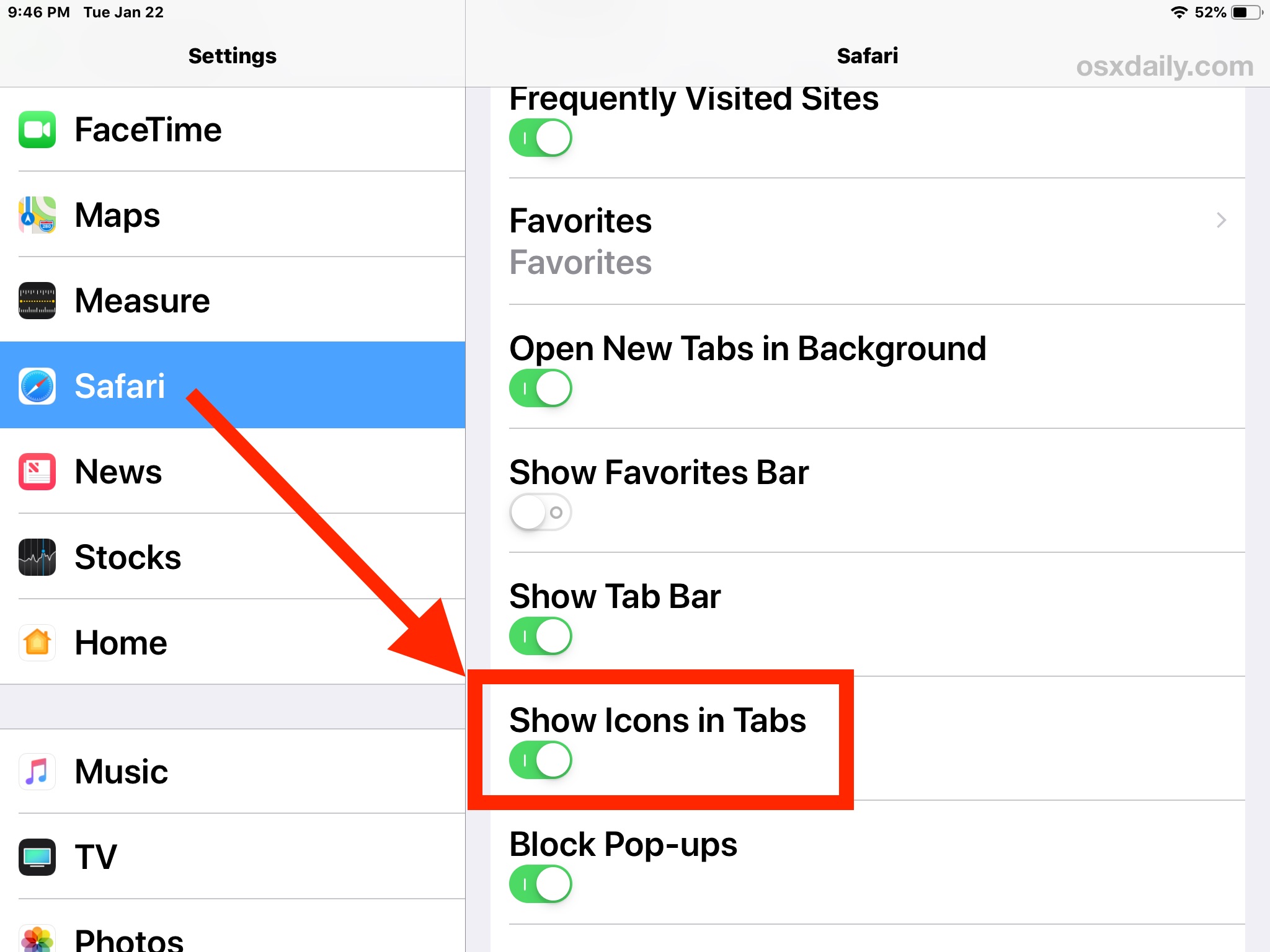Turn off Block Pop-ups

[540, 884]
